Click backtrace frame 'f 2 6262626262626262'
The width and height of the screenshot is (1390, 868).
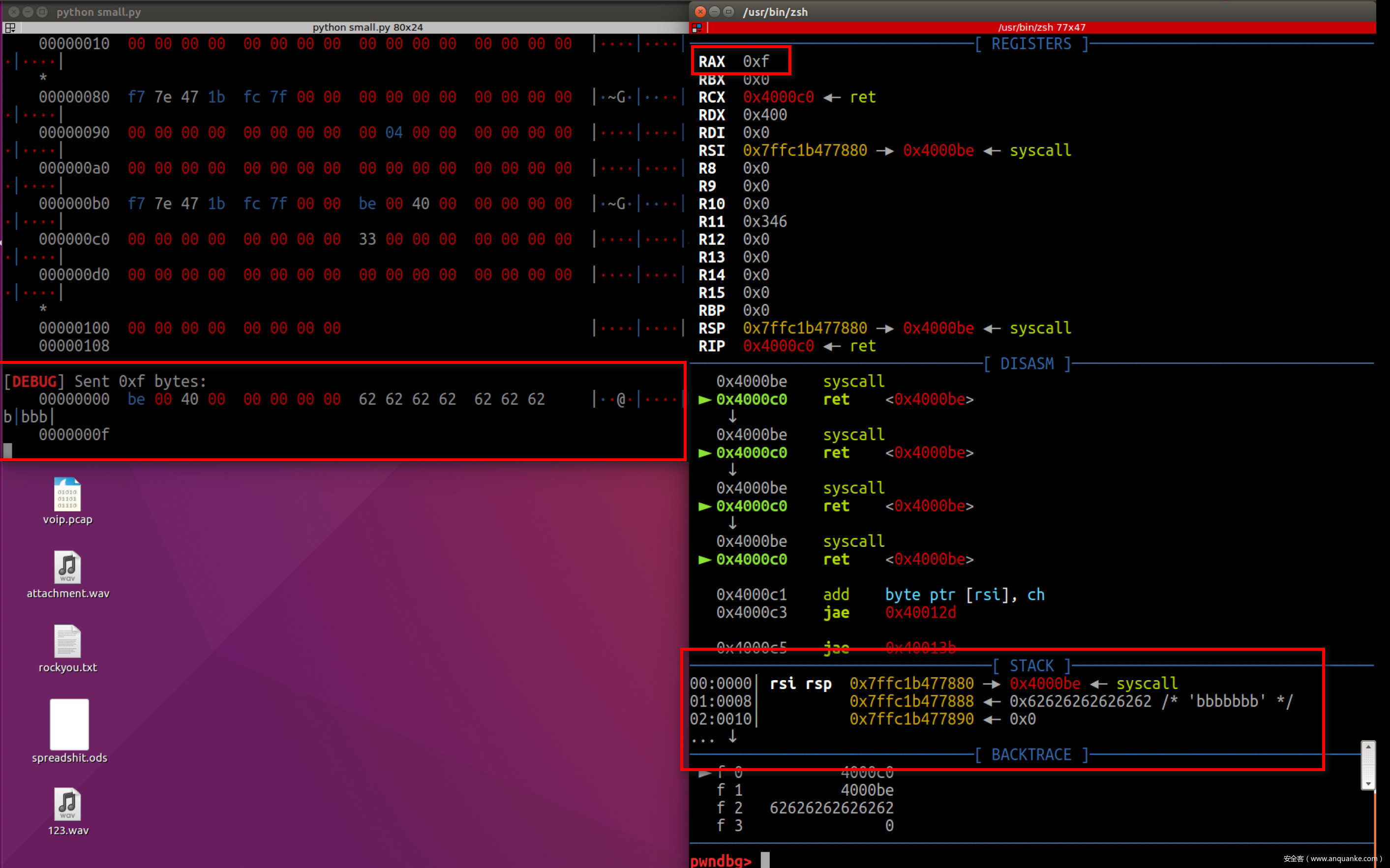[x=804, y=808]
